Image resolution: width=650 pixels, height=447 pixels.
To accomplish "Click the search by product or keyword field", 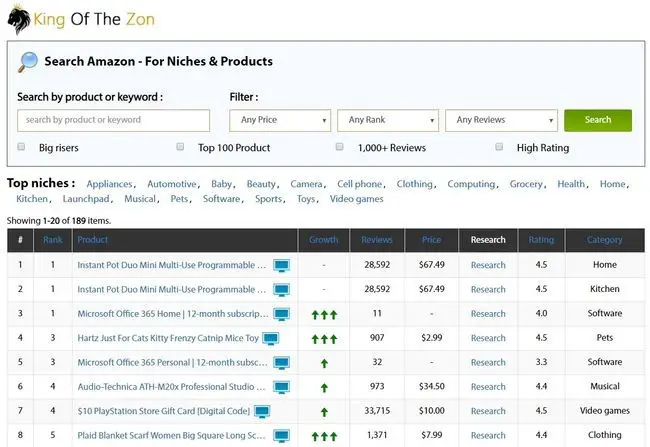I will point(114,120).
